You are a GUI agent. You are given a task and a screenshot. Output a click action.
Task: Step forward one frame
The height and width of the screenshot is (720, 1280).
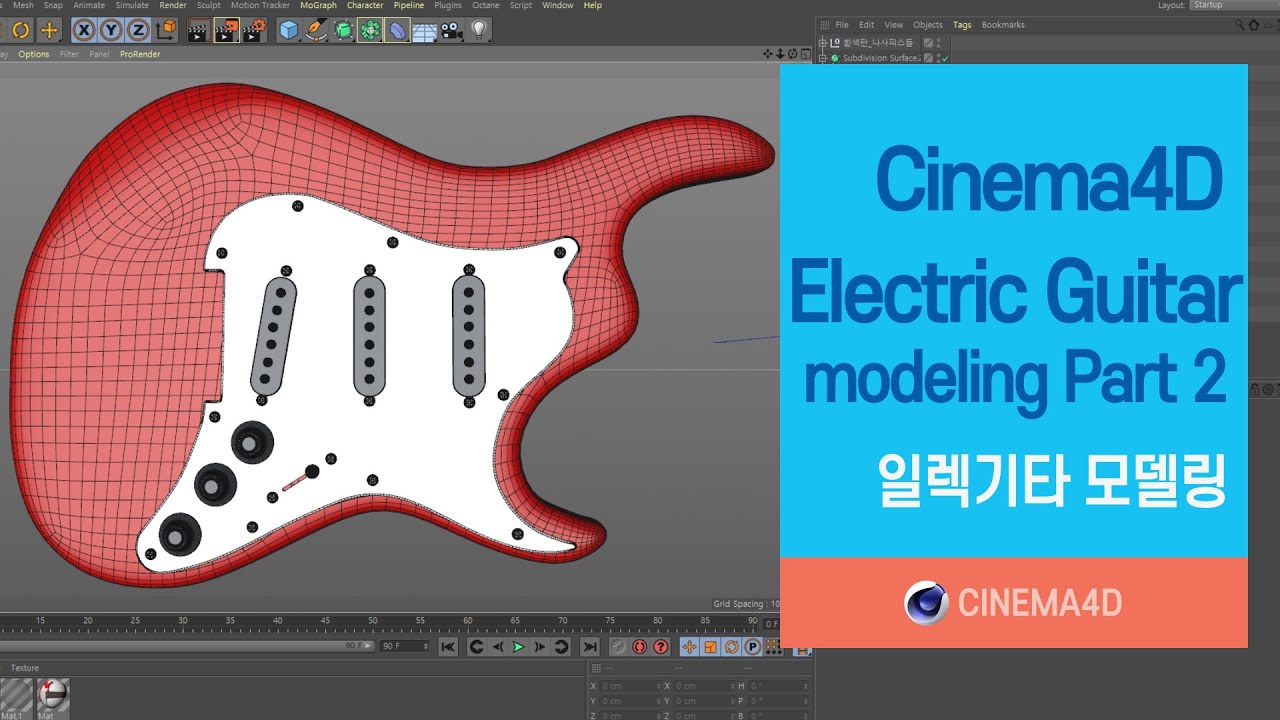pos(540,647)
